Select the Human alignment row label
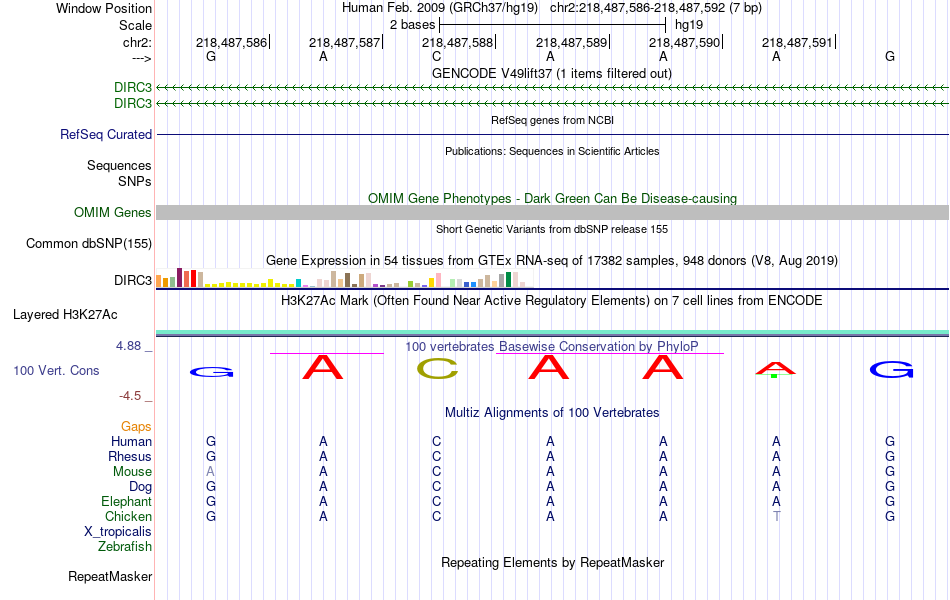This screenshot has height=600, width=950. pos(131,441)
